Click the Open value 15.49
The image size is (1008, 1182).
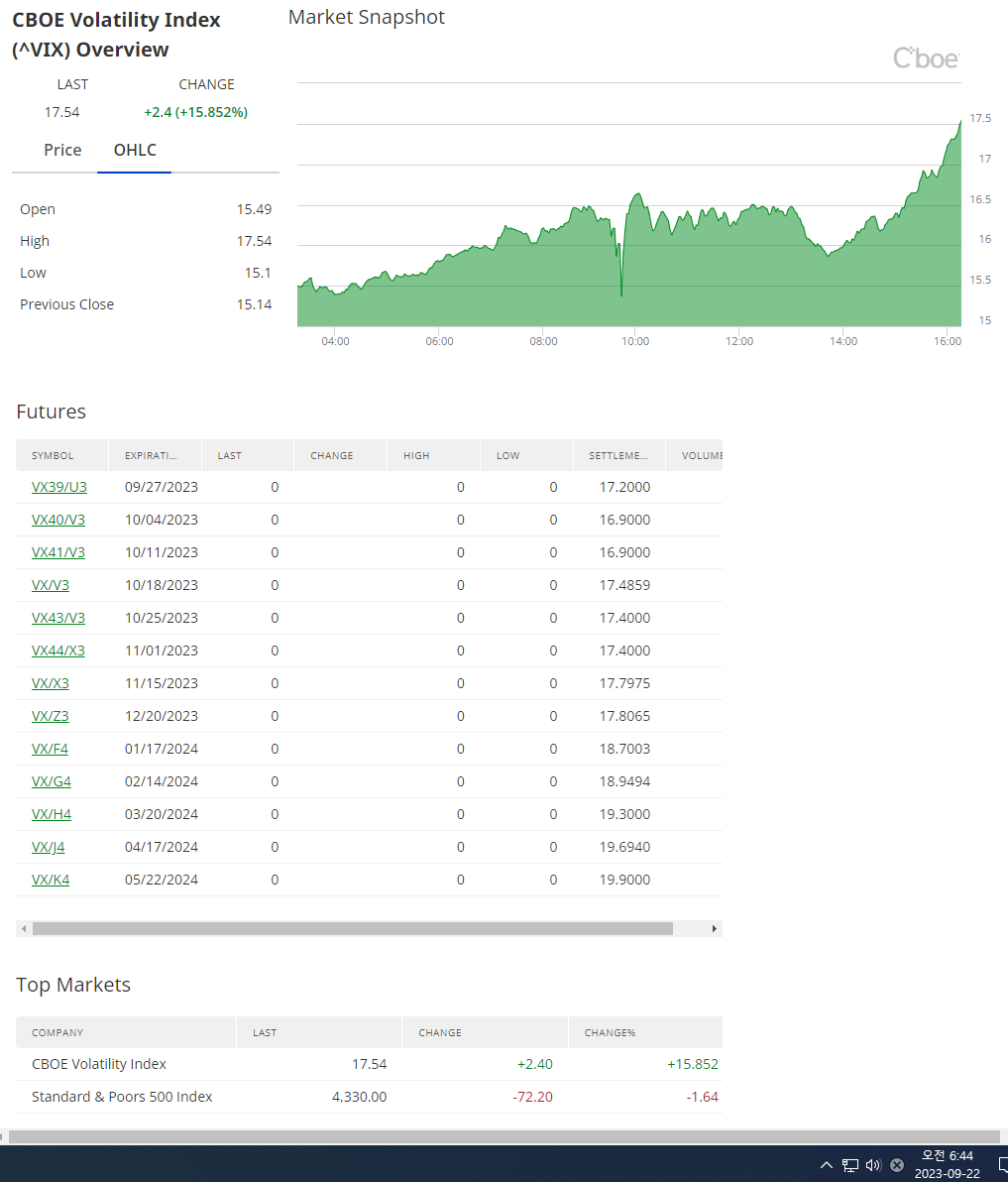(x=254, y=209)
